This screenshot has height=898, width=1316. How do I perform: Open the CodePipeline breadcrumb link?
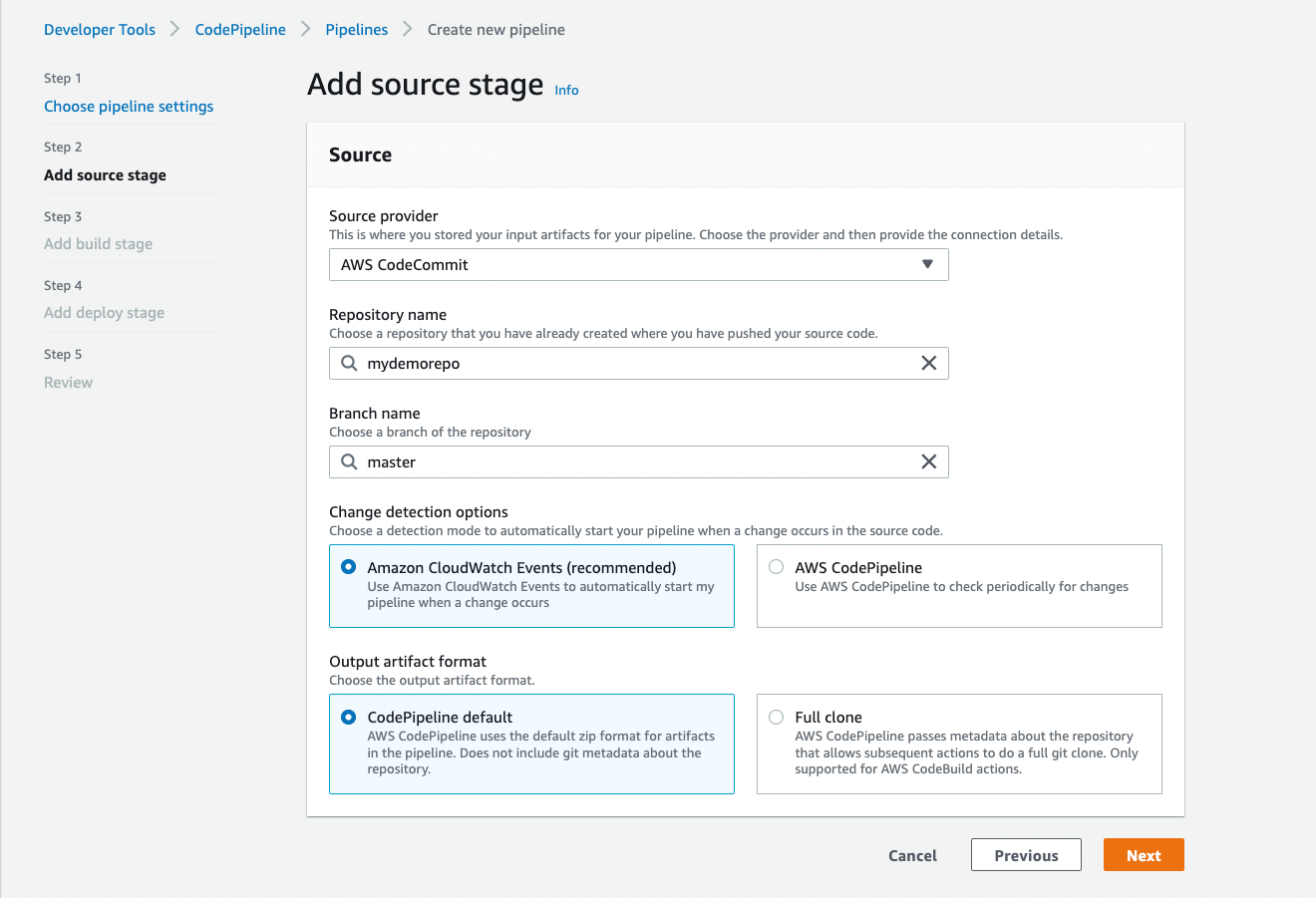(240, 29)
